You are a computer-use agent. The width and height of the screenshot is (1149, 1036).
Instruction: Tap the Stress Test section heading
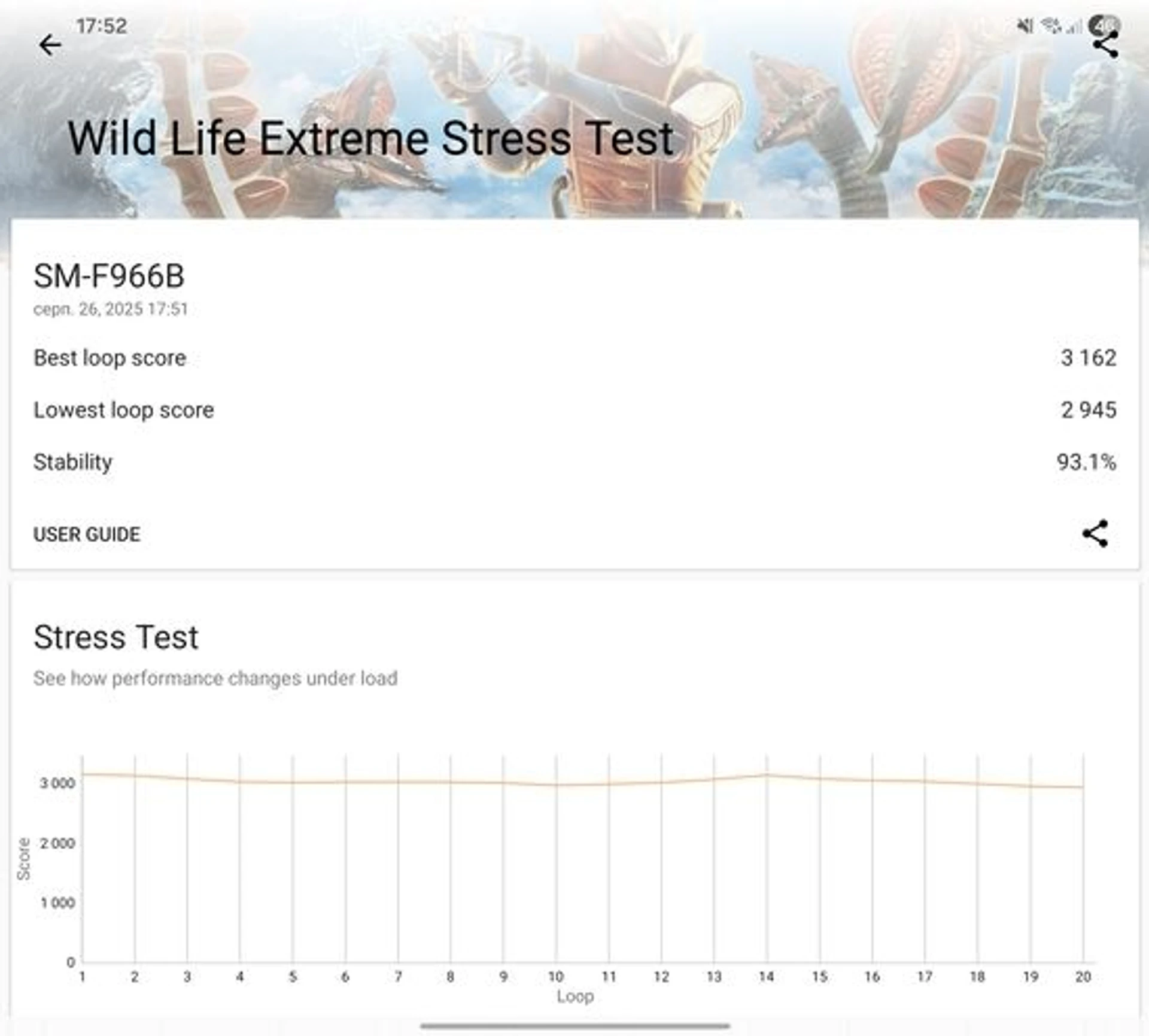tap(115, 637)
